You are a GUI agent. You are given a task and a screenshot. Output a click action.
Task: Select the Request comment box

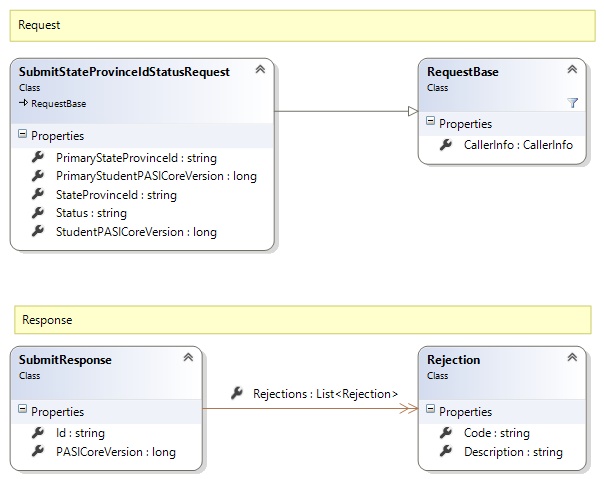[x=300, y=25]
